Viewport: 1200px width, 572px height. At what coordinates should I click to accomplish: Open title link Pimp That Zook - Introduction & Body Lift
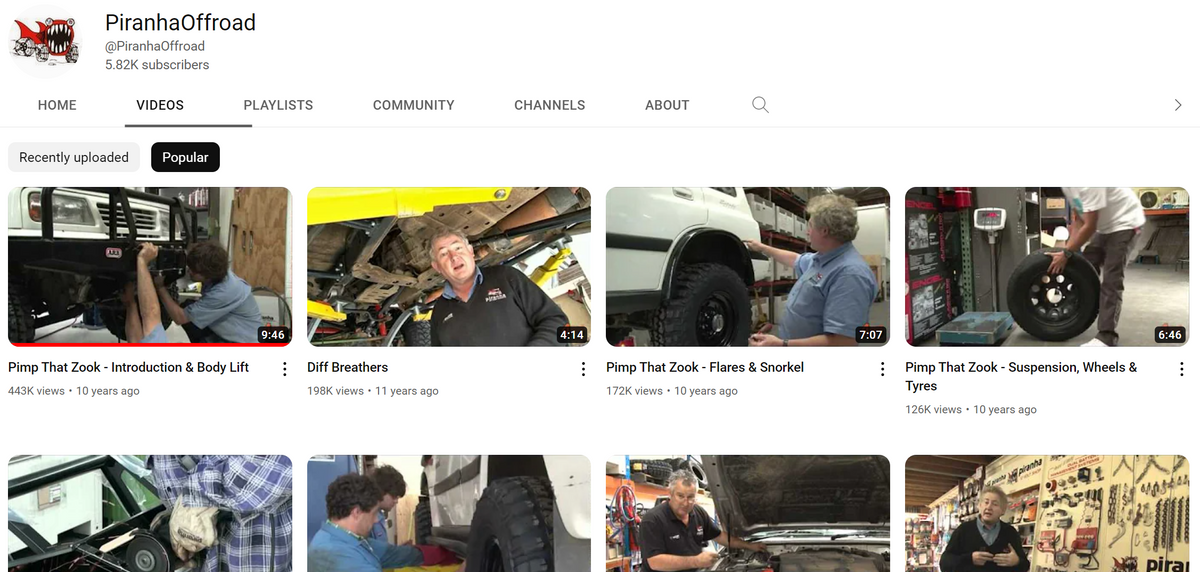(129, 367)
